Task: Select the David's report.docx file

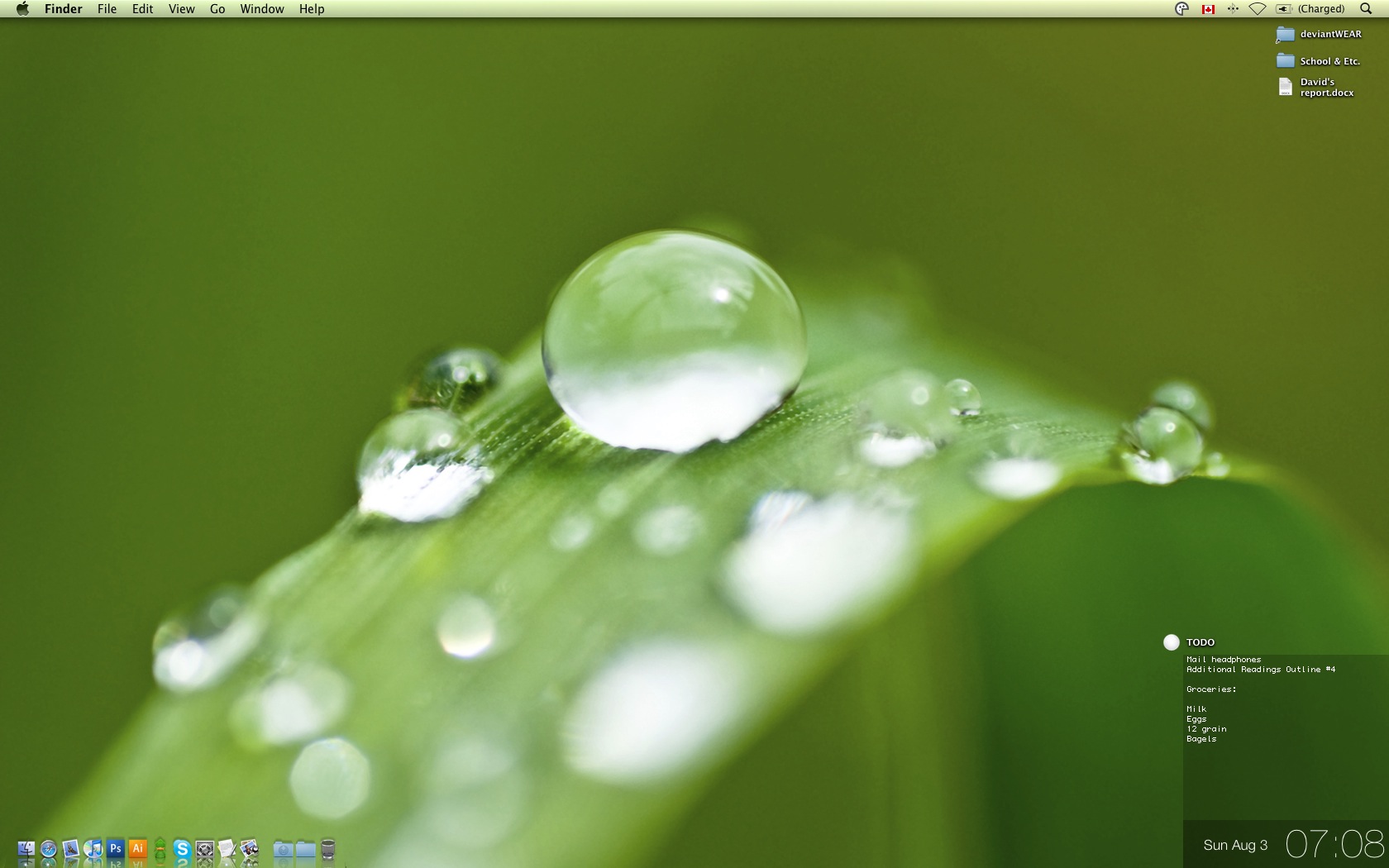Action: coord(1315,87)
